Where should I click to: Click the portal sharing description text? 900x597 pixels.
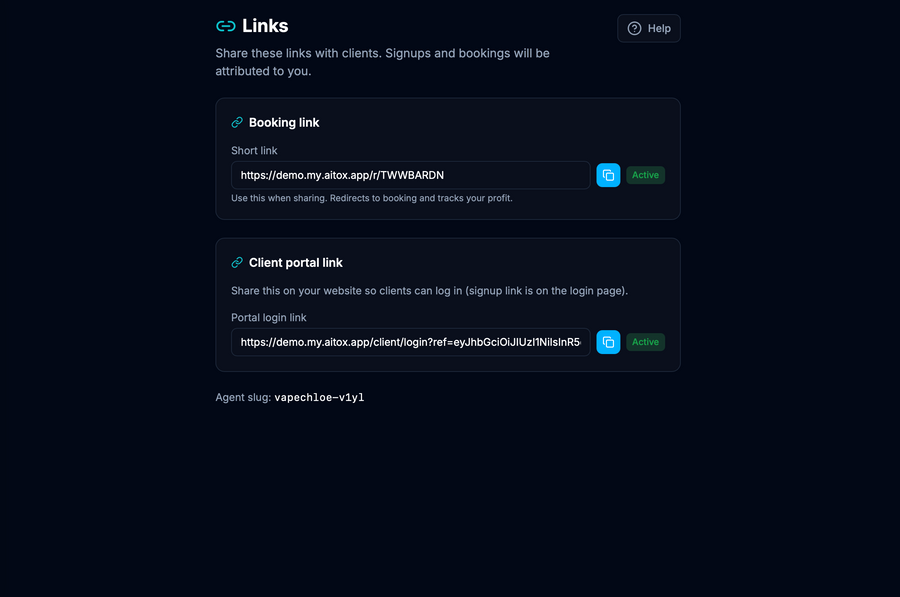[429, 290]
